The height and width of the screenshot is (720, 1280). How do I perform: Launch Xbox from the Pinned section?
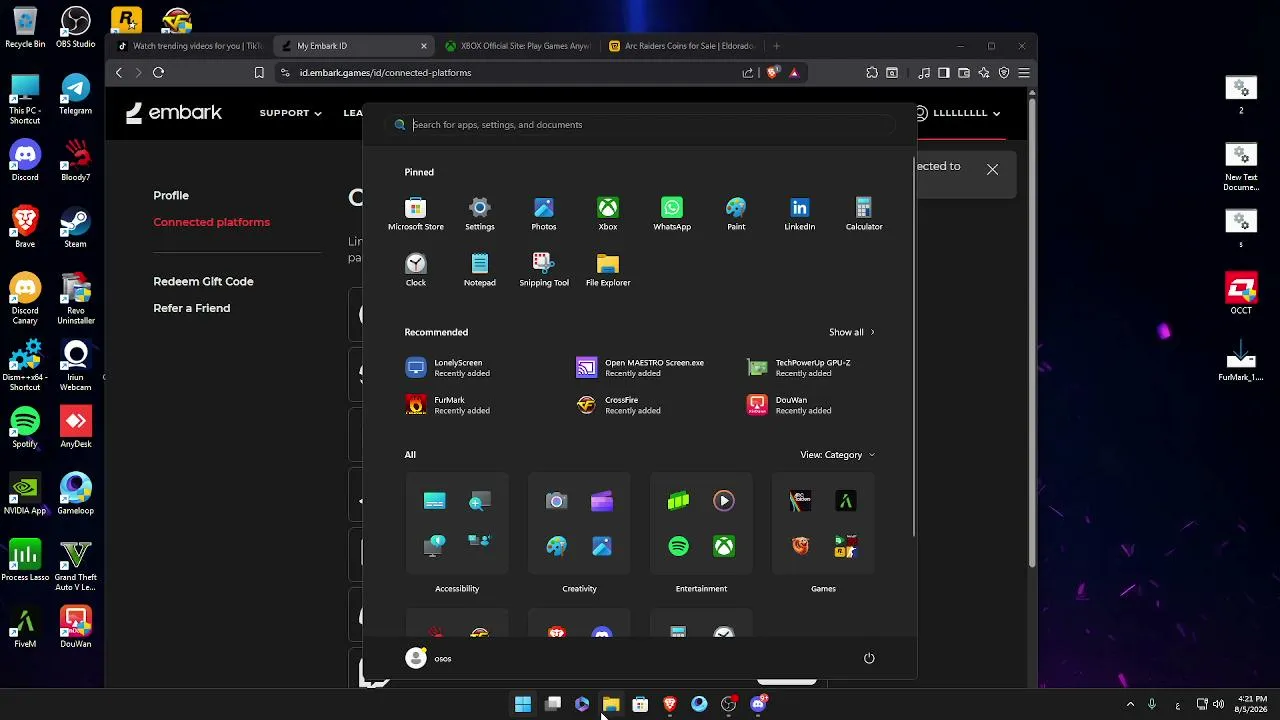pos(607,214)
